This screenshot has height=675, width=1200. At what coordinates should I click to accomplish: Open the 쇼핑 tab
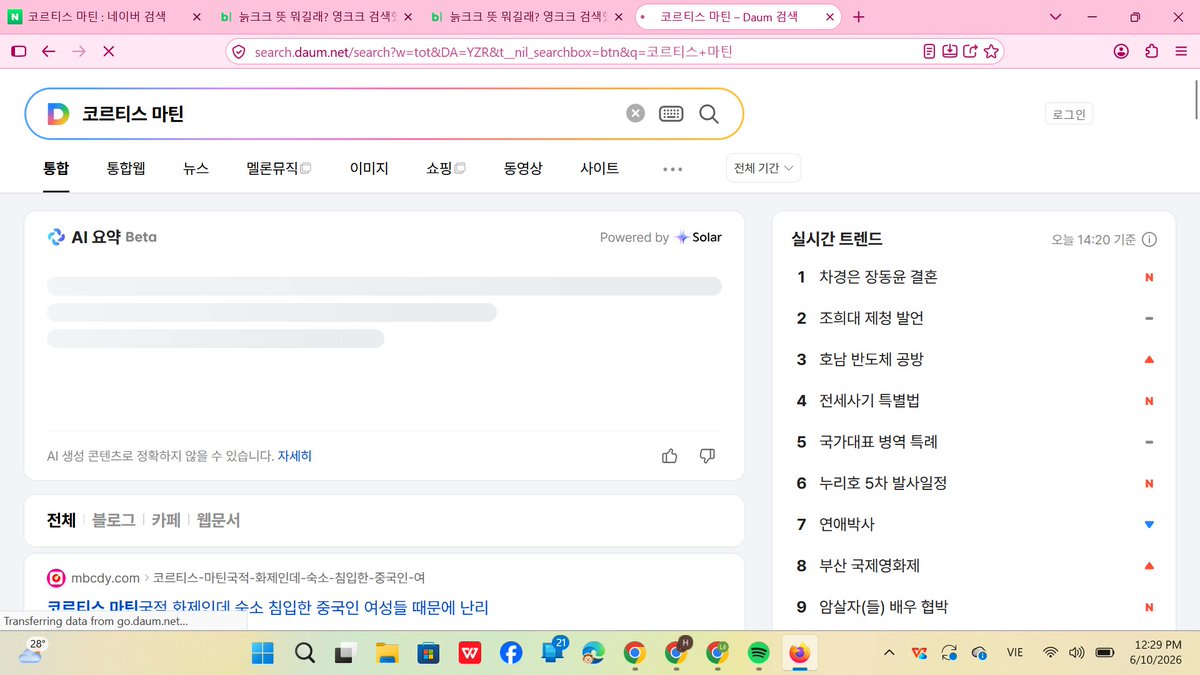(446, 168)
